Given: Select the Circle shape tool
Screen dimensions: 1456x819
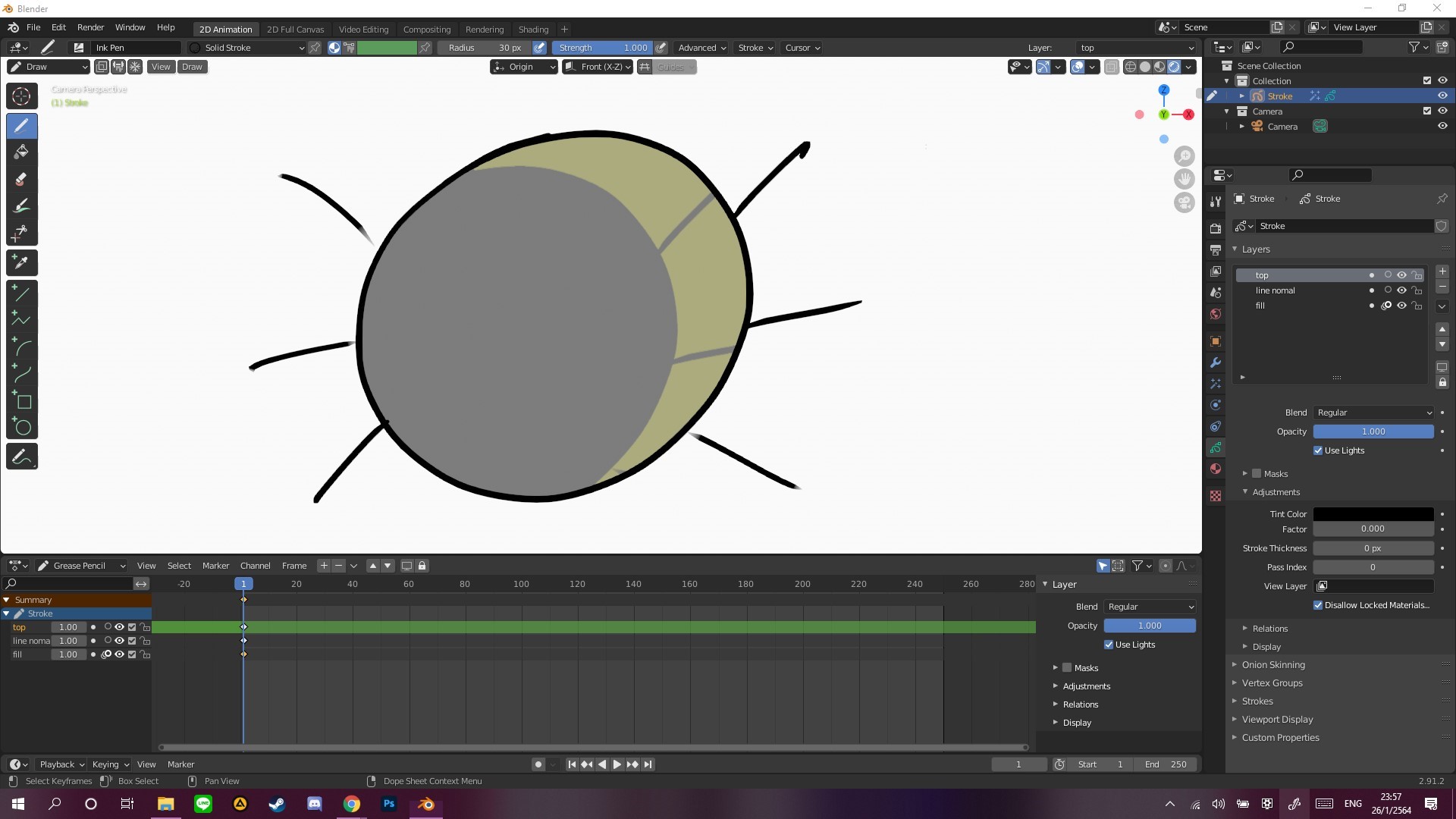Looking at the screenshot, I should coord(22,428).
